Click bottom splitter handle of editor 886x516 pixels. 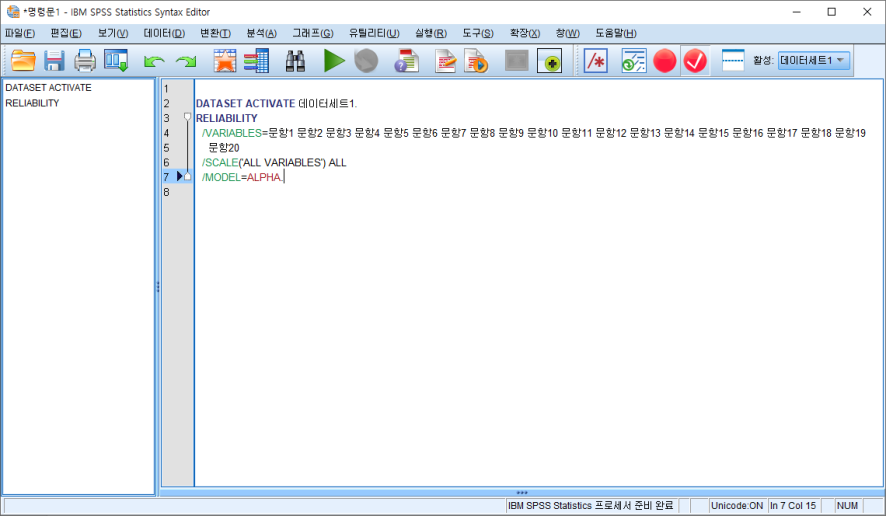pos(522,492)
